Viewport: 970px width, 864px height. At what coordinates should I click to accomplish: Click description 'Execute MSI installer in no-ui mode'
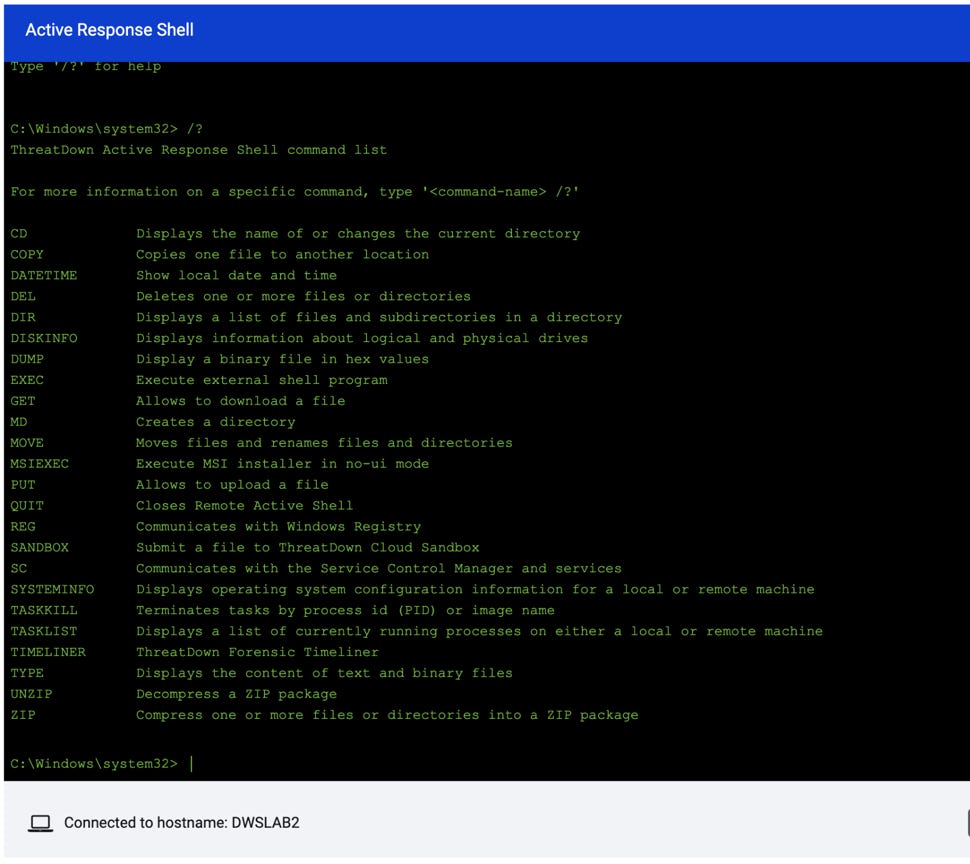pyautogui.click(x=282, y=464)
